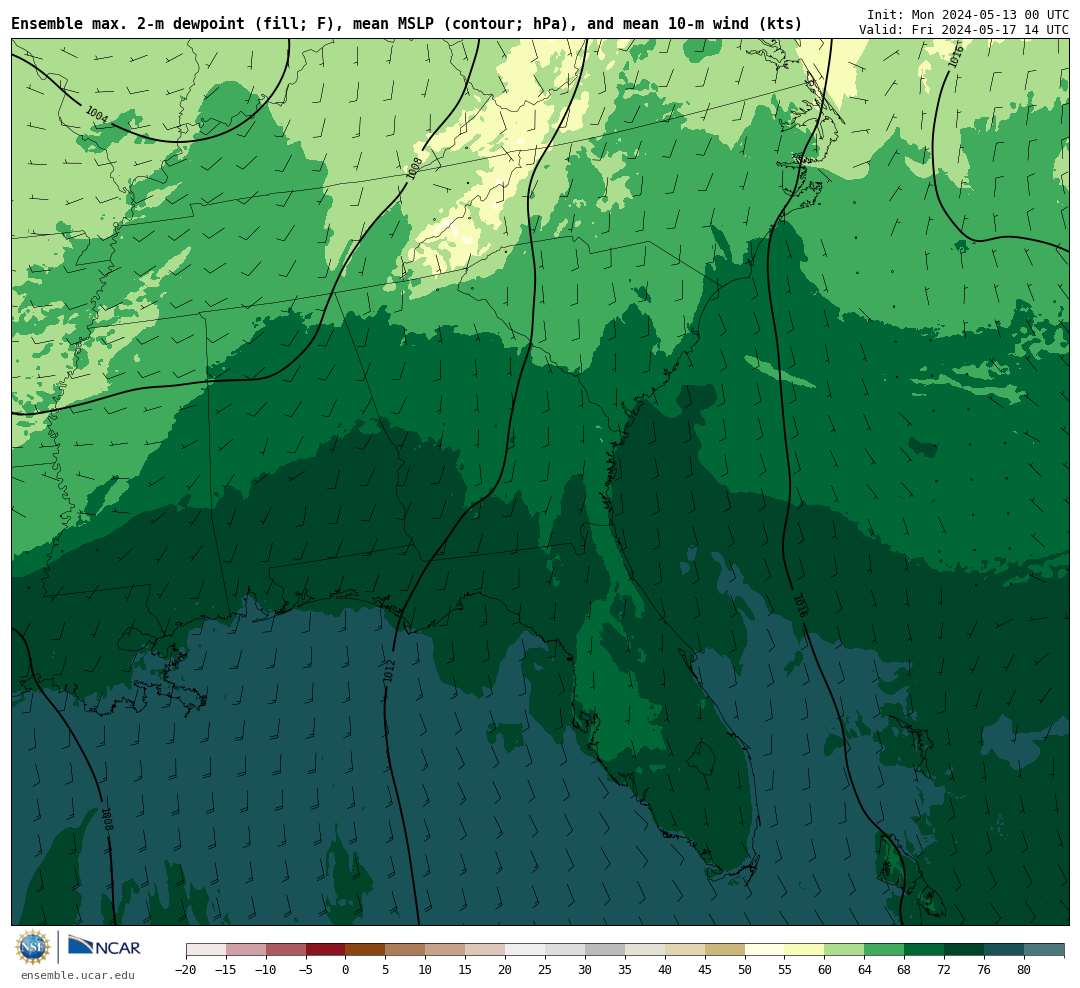
Task: Click the colorbar tick label '25'
Action: coord(545,970)
